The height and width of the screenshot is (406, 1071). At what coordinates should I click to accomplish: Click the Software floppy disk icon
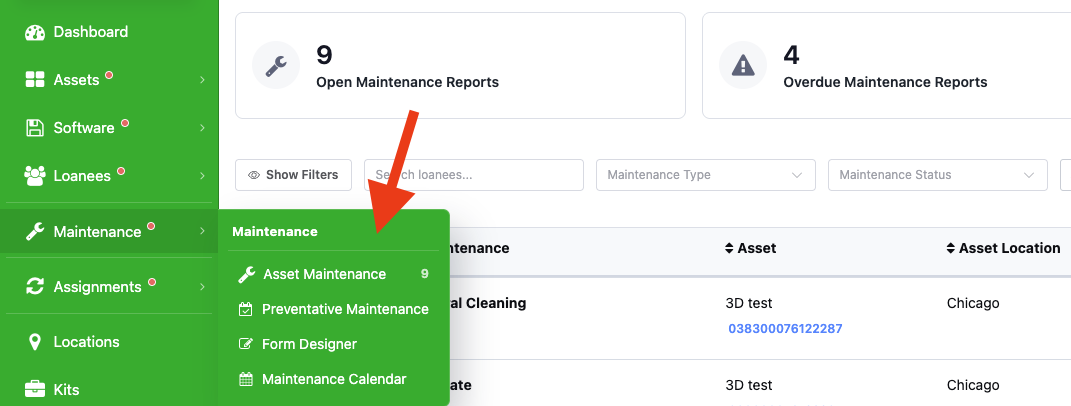click(35, 128)
